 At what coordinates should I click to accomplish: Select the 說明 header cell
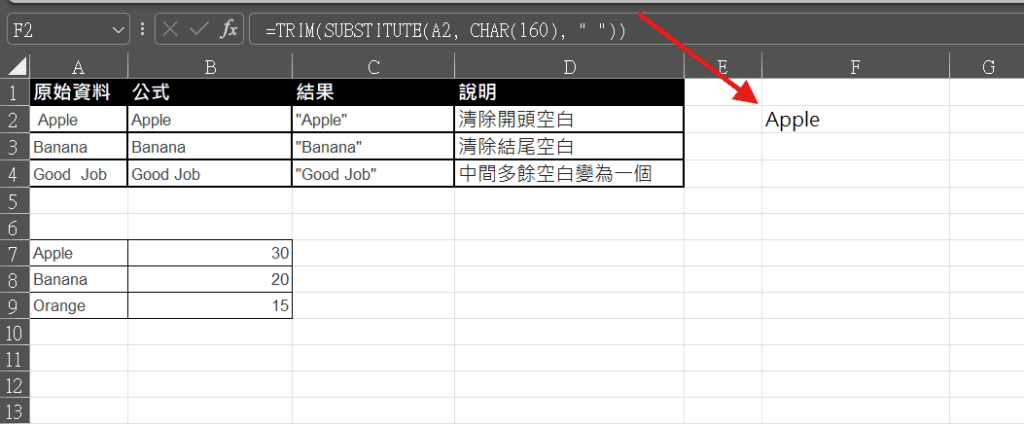pos(568,93)
